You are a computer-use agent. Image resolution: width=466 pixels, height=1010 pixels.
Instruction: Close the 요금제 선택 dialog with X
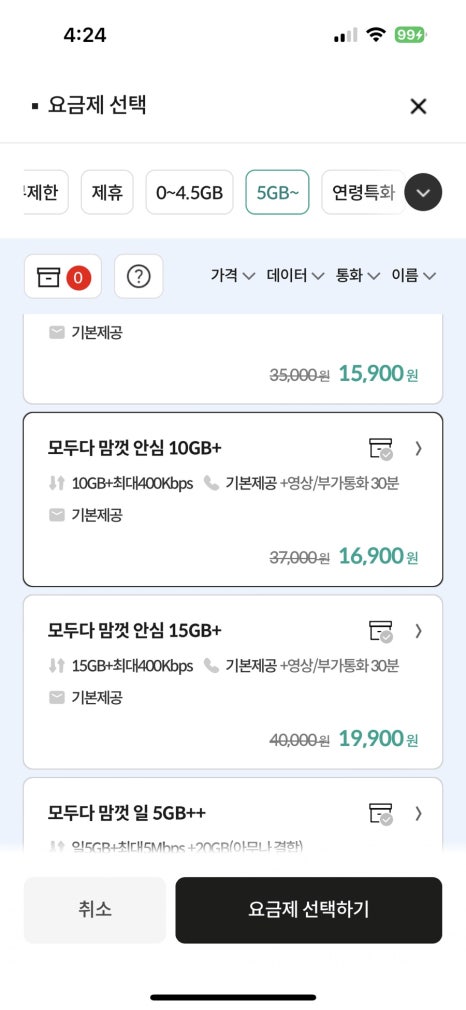pyautogui.click(x=418, y=106)
